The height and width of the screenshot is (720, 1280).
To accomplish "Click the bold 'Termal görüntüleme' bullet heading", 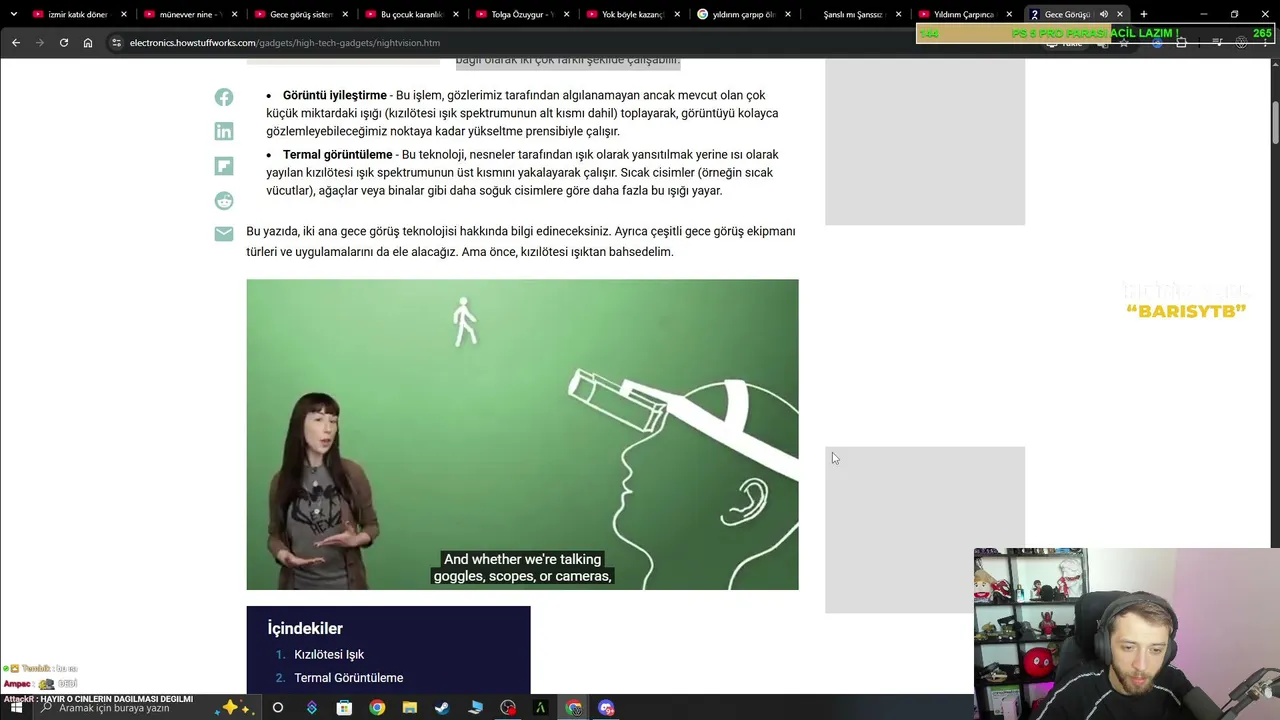I will [337, 154].
